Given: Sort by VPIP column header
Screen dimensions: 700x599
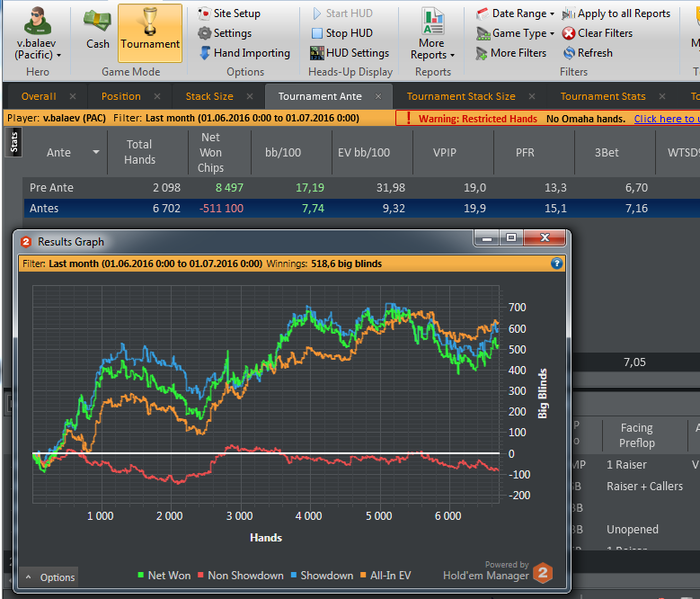Looking at the screenshot, I should 445,152.
